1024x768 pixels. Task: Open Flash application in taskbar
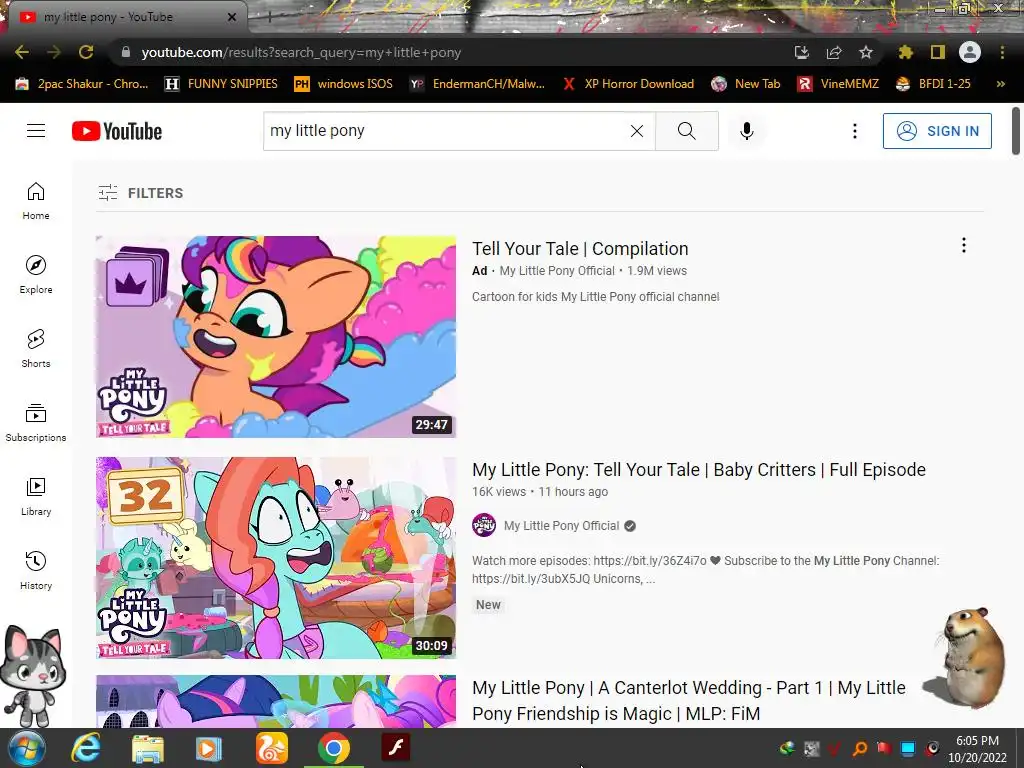coord(396,748)
